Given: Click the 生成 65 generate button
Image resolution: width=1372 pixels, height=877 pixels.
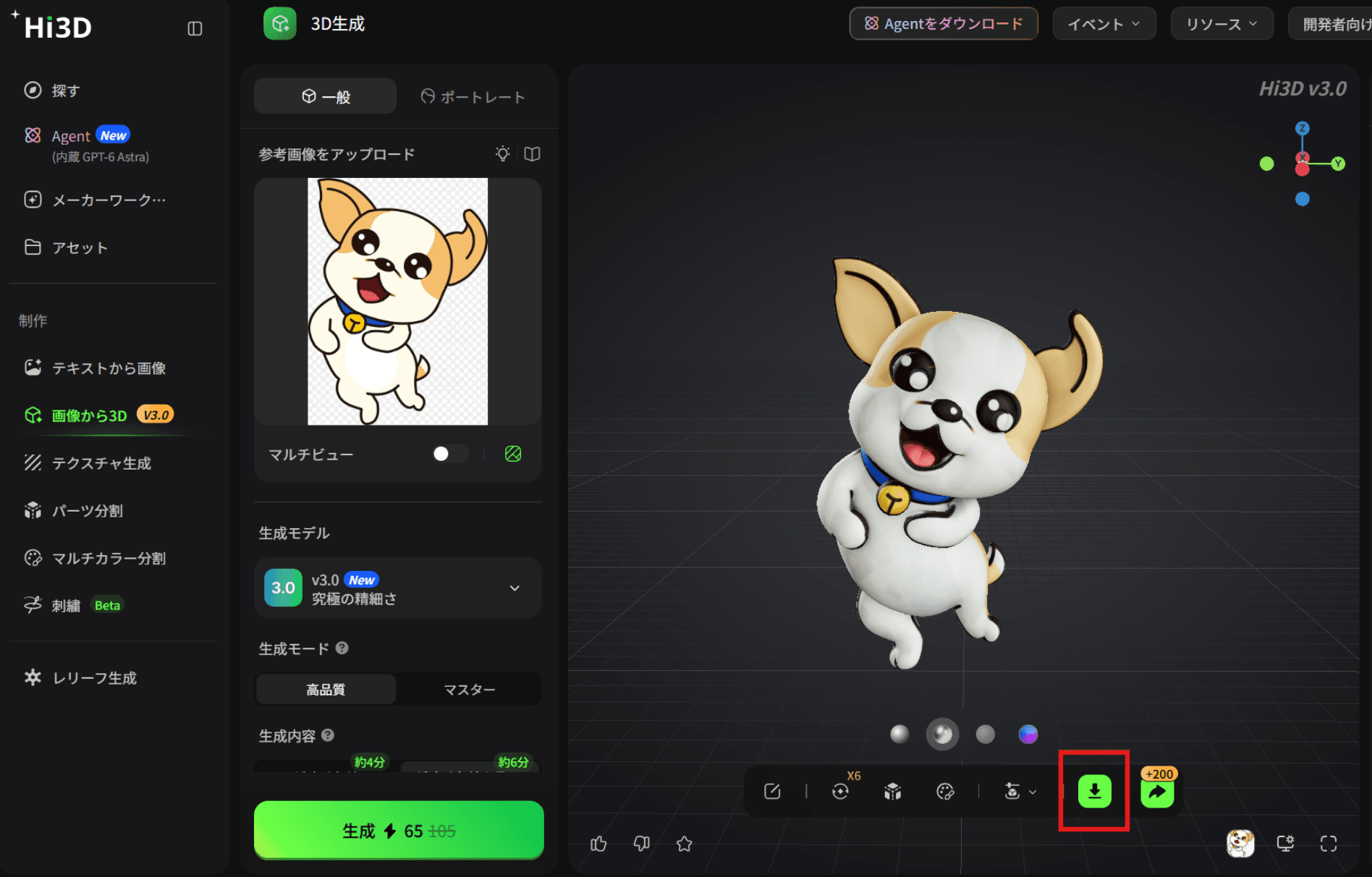Looking at the screenshot, I should (399, 830).
